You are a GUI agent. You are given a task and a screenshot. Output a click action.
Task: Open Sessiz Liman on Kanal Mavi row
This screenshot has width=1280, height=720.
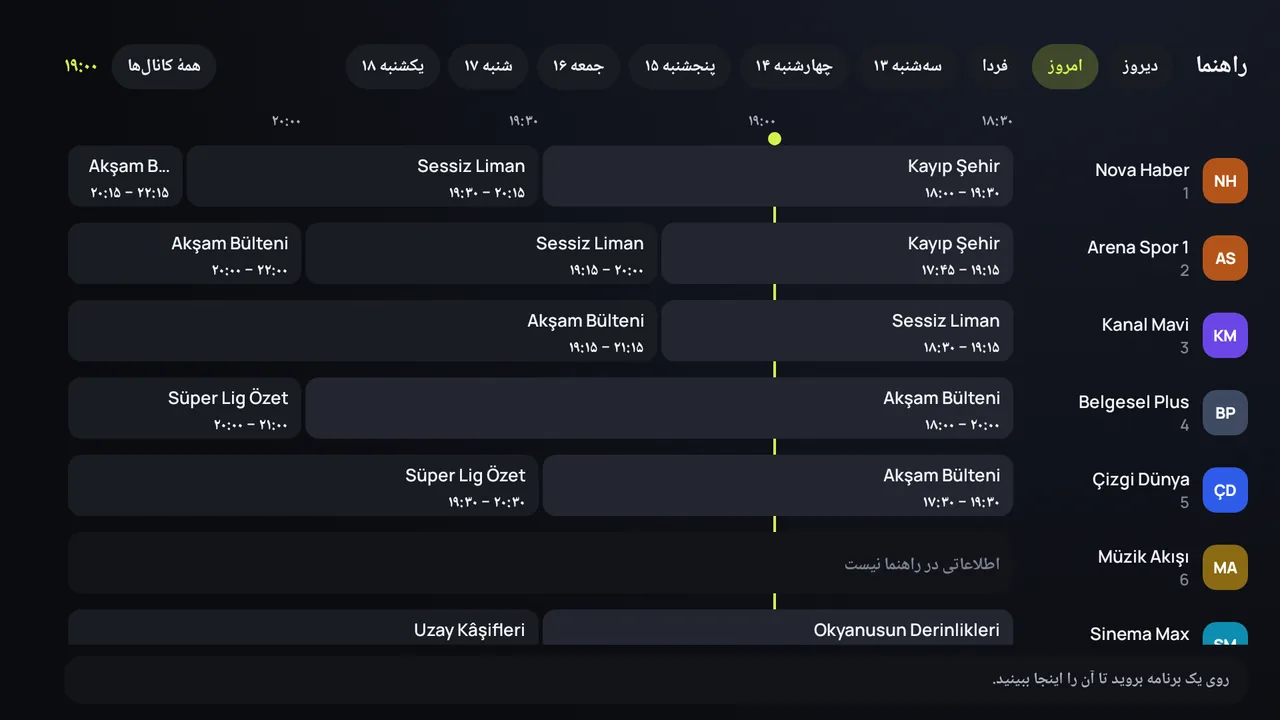coord(837,331)
